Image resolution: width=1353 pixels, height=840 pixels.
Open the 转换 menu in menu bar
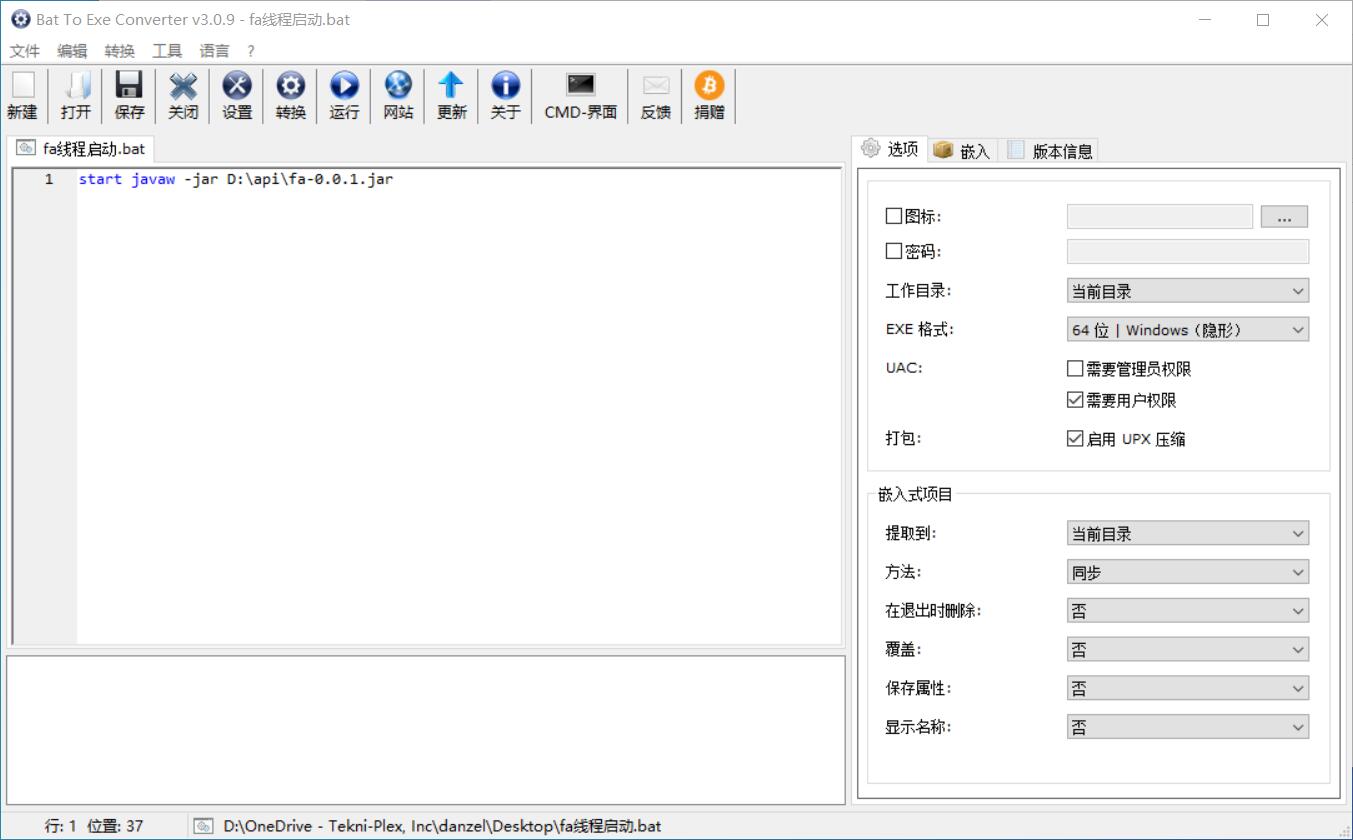tap(120, 51)
